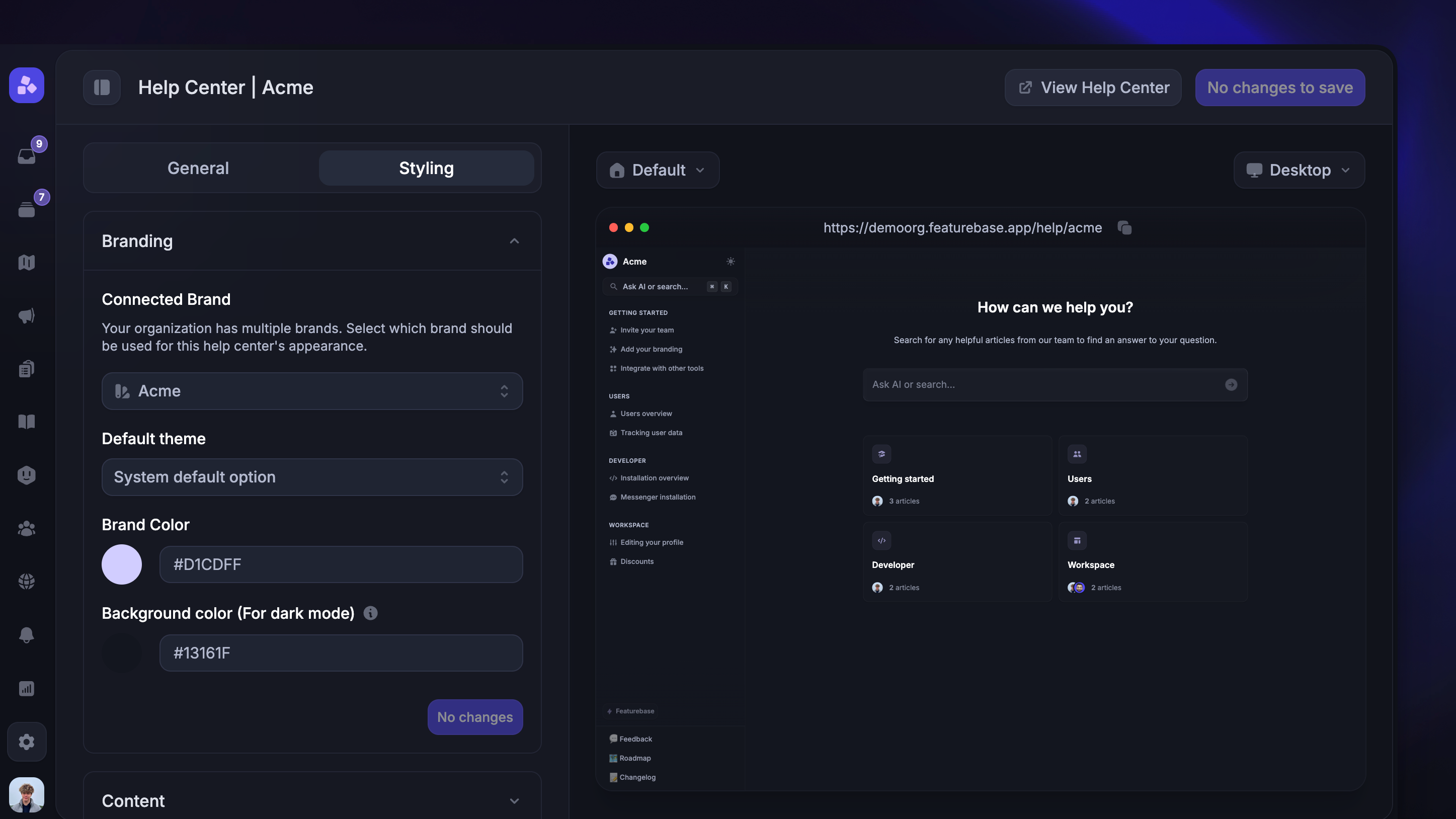Click the Users card people icon

[x=1077, y=454]
